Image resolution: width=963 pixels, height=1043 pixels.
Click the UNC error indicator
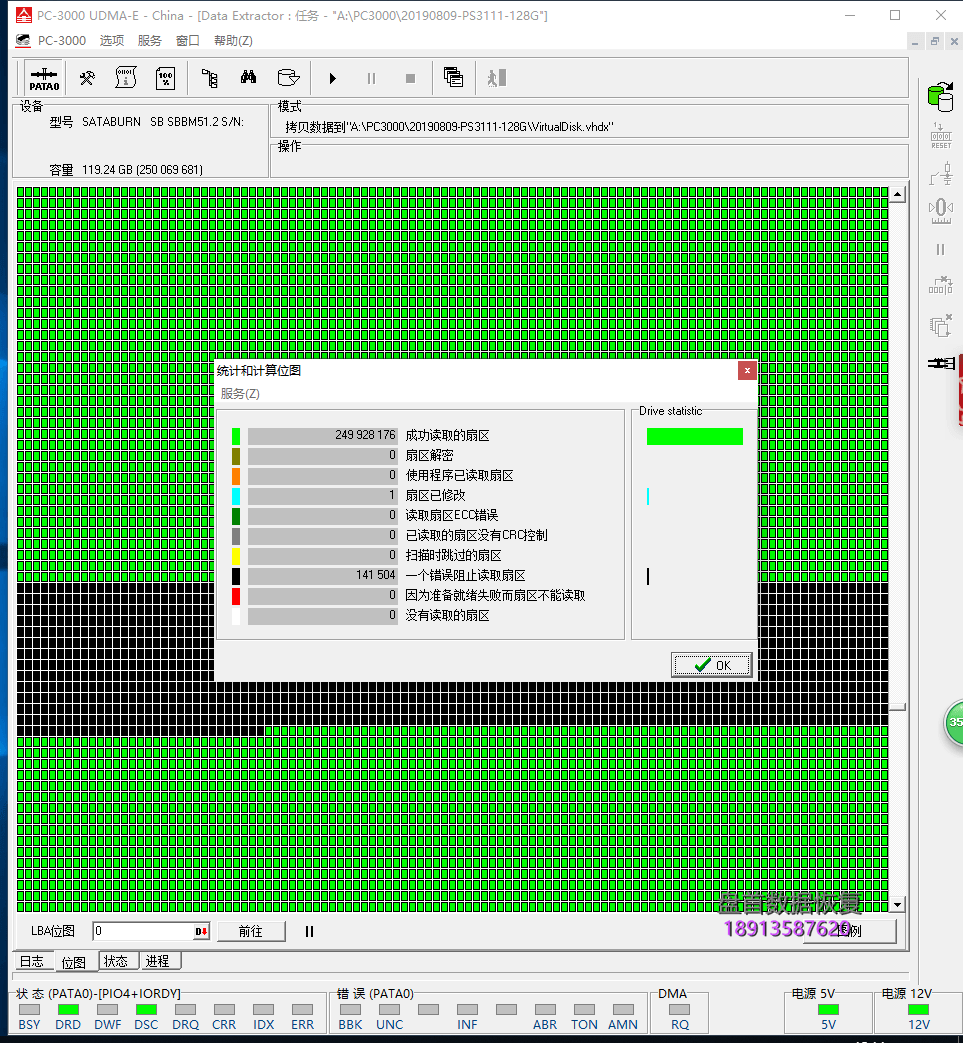tap(390, 1009)
